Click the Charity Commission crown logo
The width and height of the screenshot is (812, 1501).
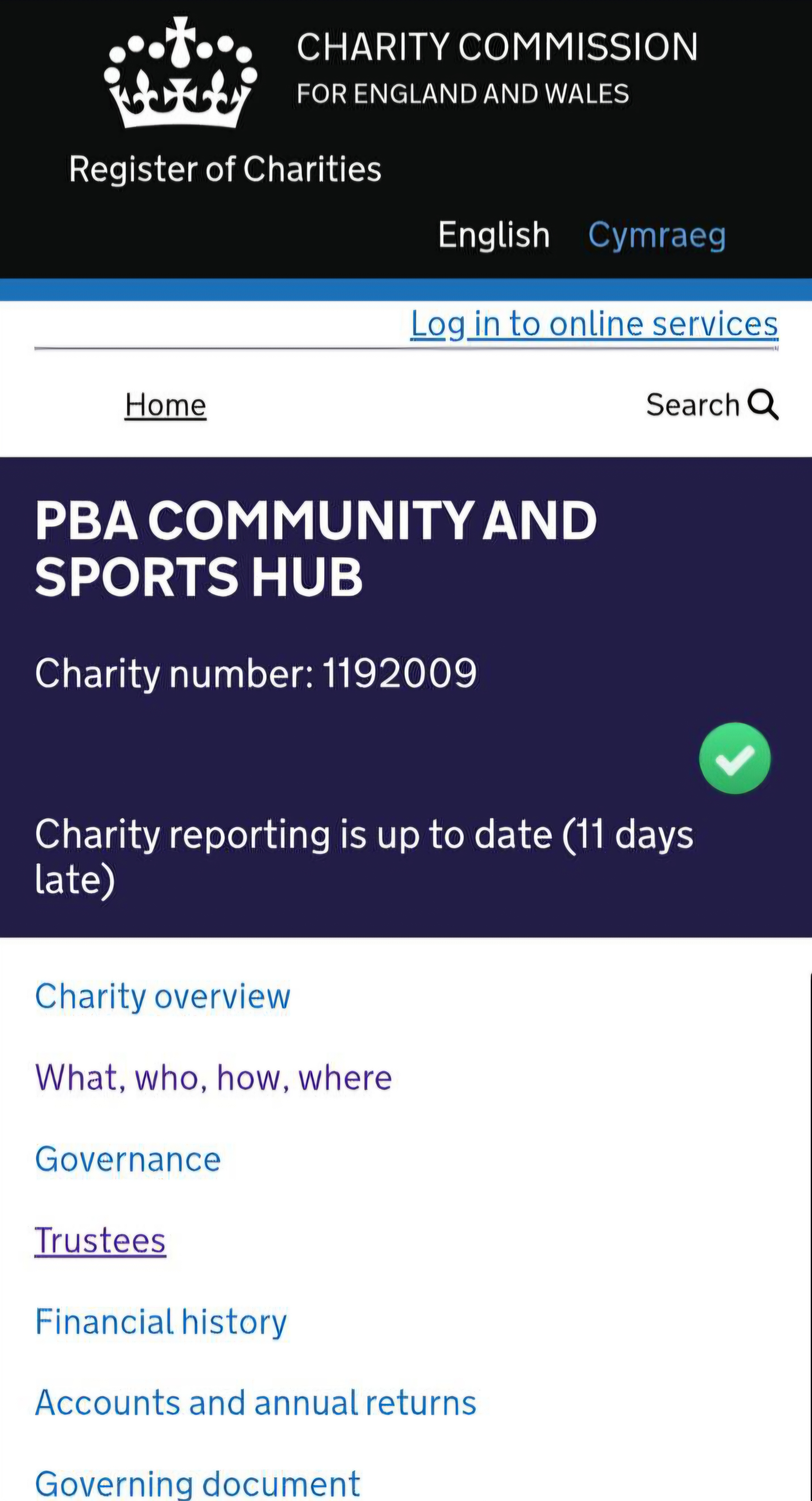coord(181,73)
